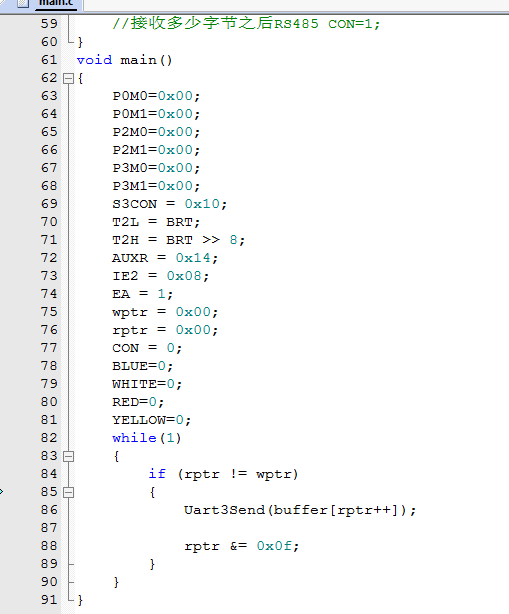Click the 'if (rptr != wptr)' condition
509x614 pixels.
tap(224, 474)
